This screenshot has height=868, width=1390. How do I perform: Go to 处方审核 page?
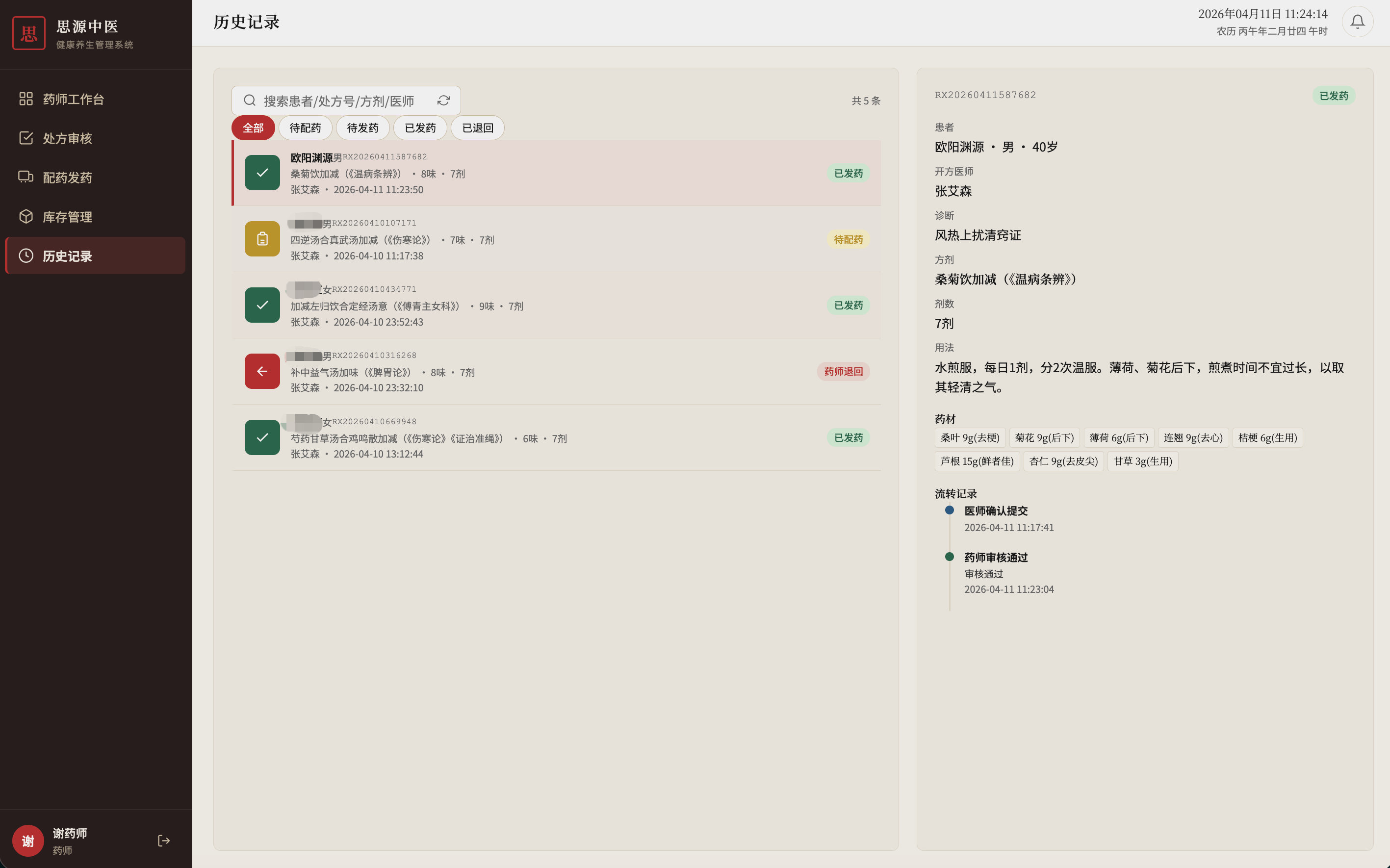pyautogui.click(x=67, y=138)
